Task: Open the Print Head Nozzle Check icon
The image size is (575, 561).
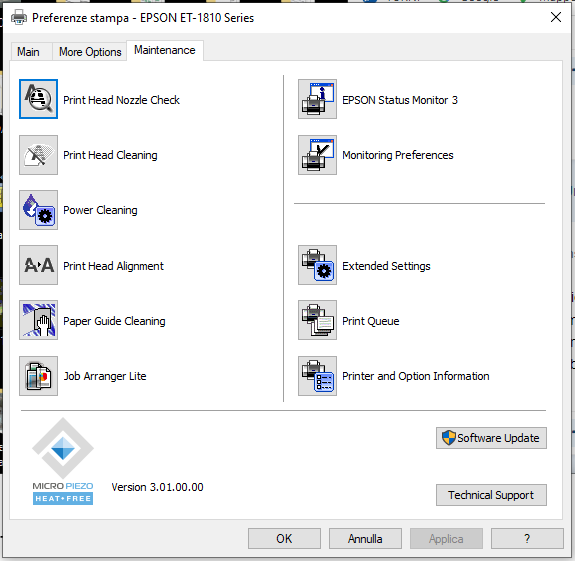Action: click(39, 99)
